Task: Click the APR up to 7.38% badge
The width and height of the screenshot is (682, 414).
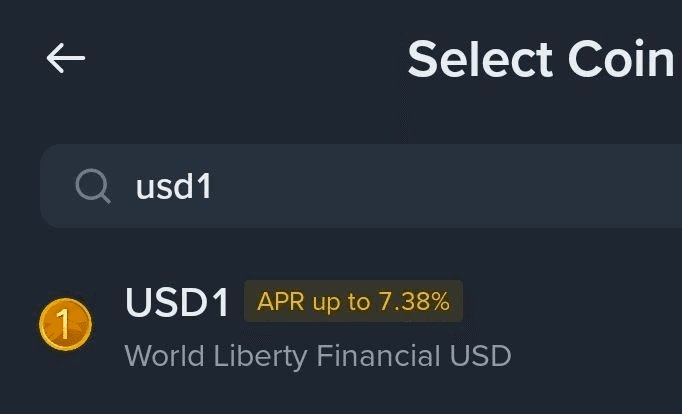Action: (x=353, y=301)
